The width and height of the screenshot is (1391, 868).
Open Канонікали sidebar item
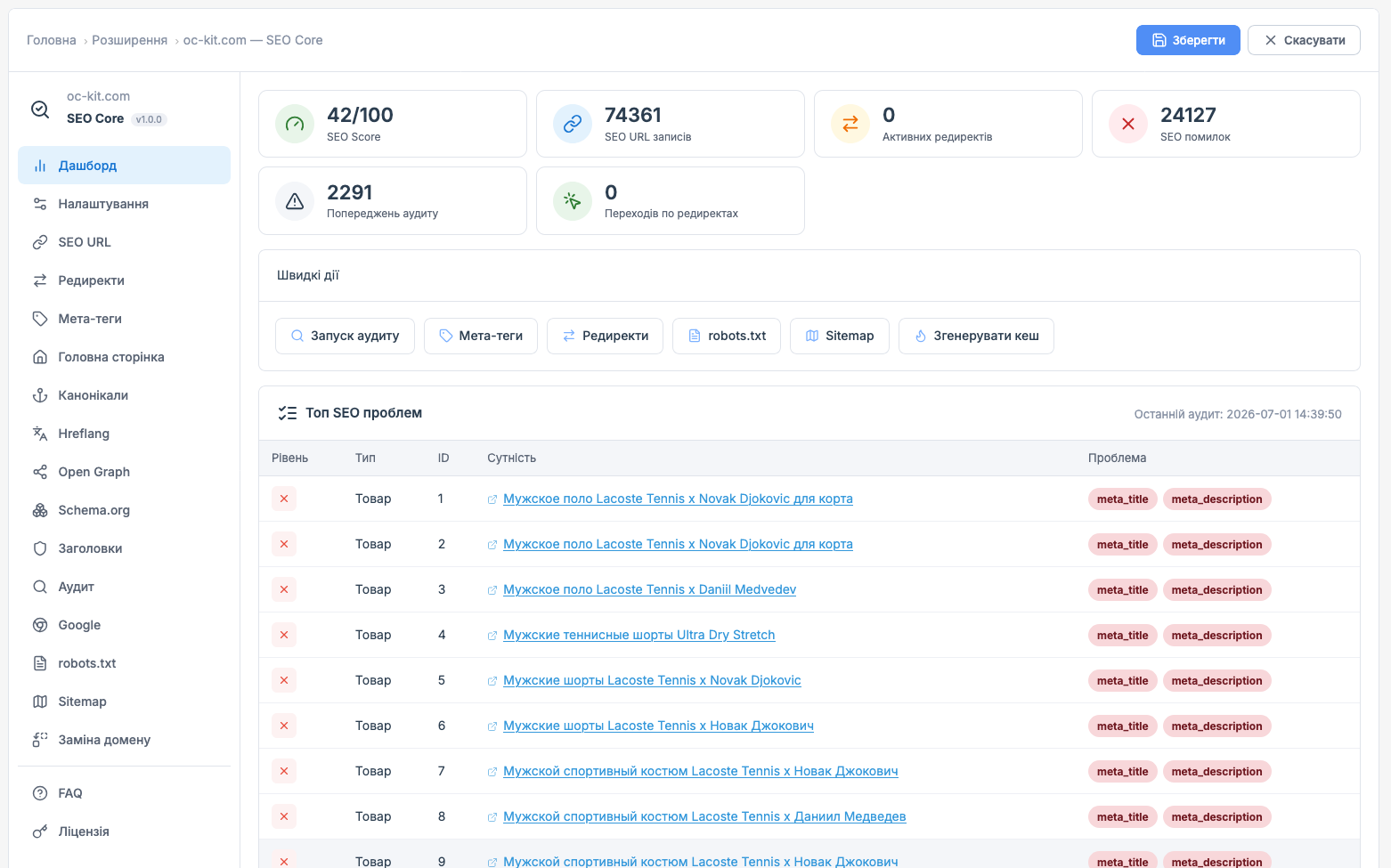point(124,395)
